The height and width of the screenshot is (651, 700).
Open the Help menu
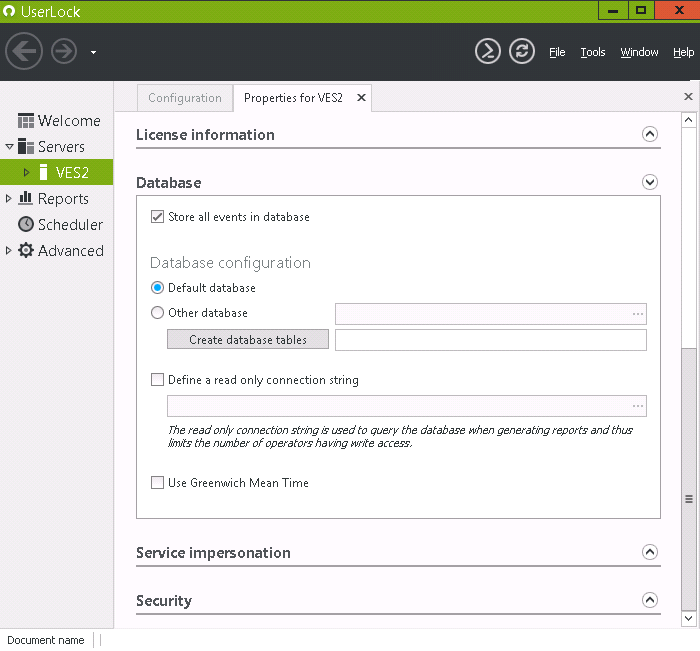point(683,52)
